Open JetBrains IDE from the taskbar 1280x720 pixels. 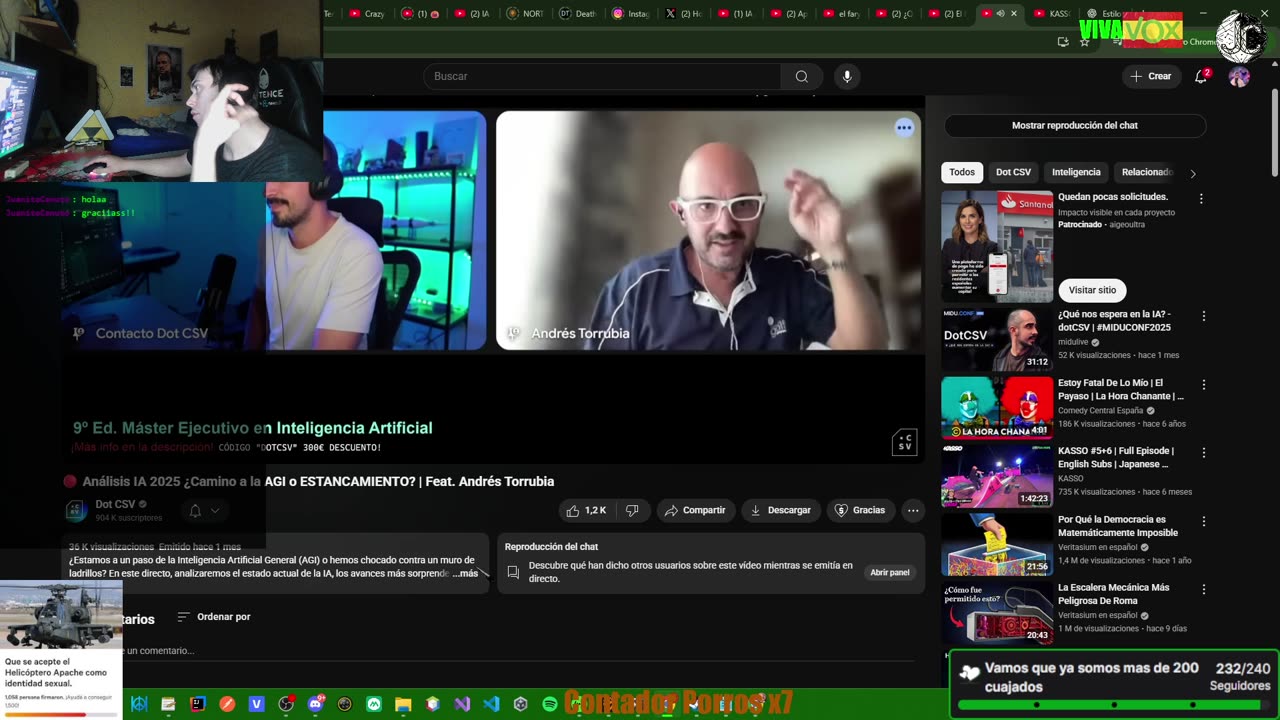[198, 704]
